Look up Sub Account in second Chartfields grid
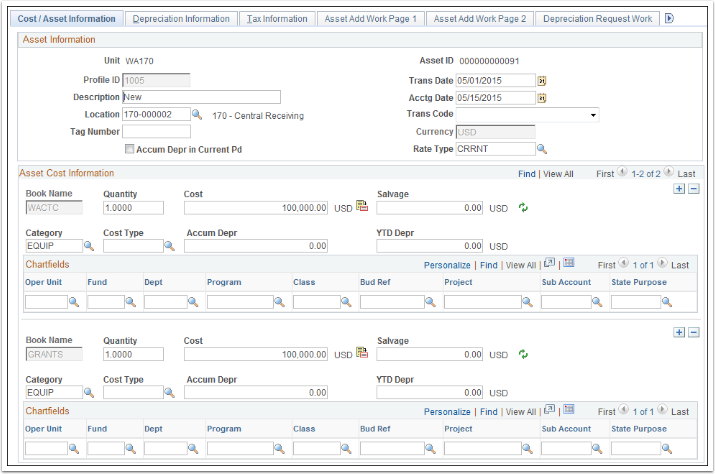Image resolution: width=715 pixels, height=474 pixels. pyautogui.click(x=597, y=449)
